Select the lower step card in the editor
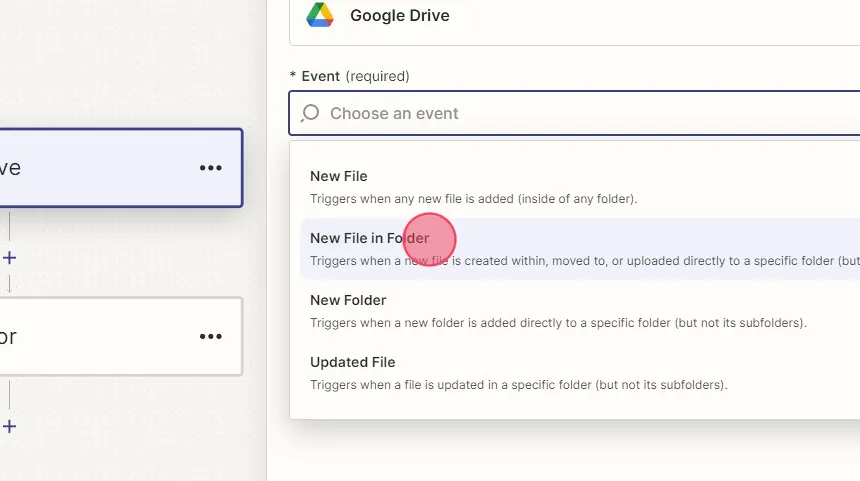This screenshot has width=860, height=481. [121, 336]
